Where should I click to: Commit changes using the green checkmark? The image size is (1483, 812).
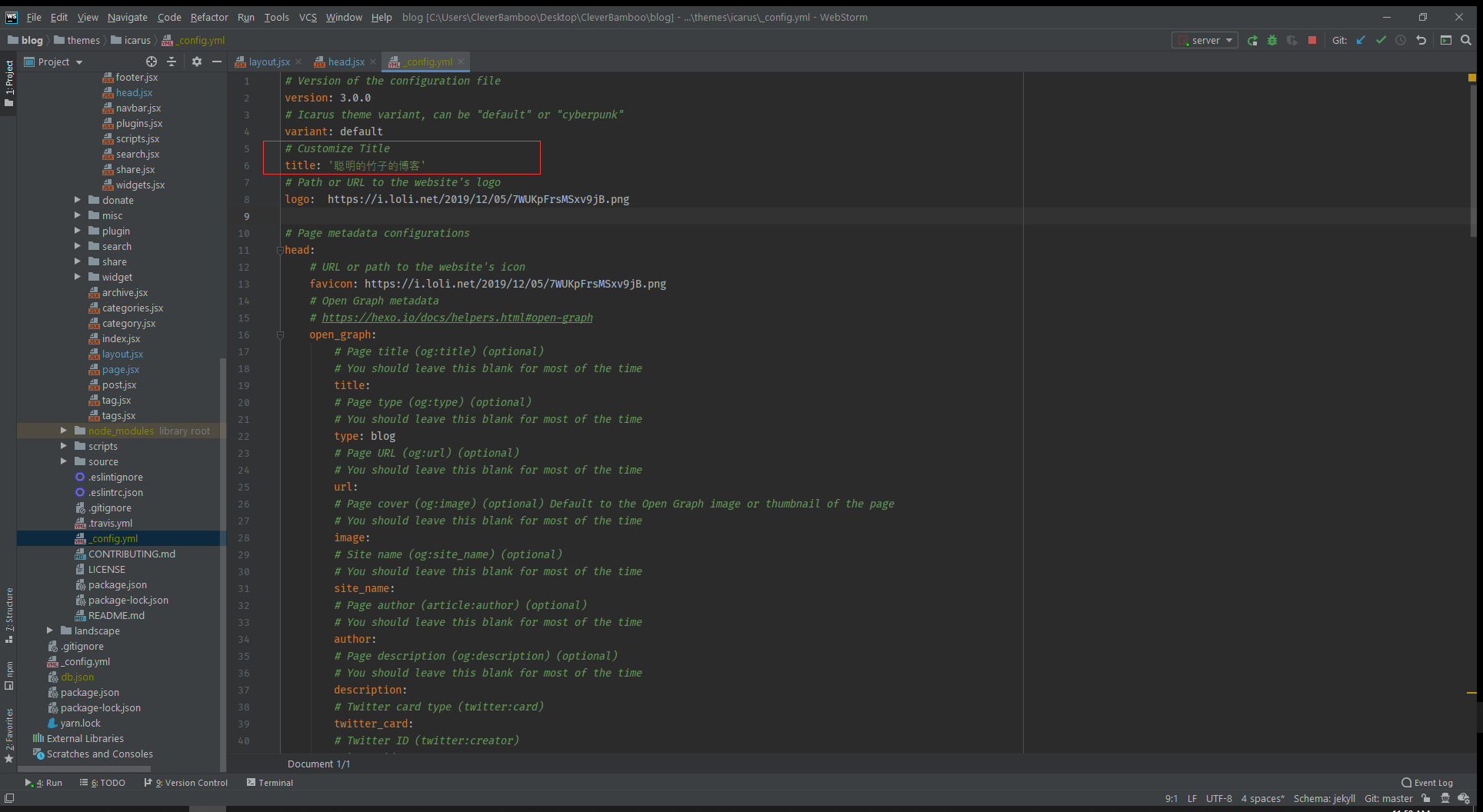click(x=1381, y=40)
